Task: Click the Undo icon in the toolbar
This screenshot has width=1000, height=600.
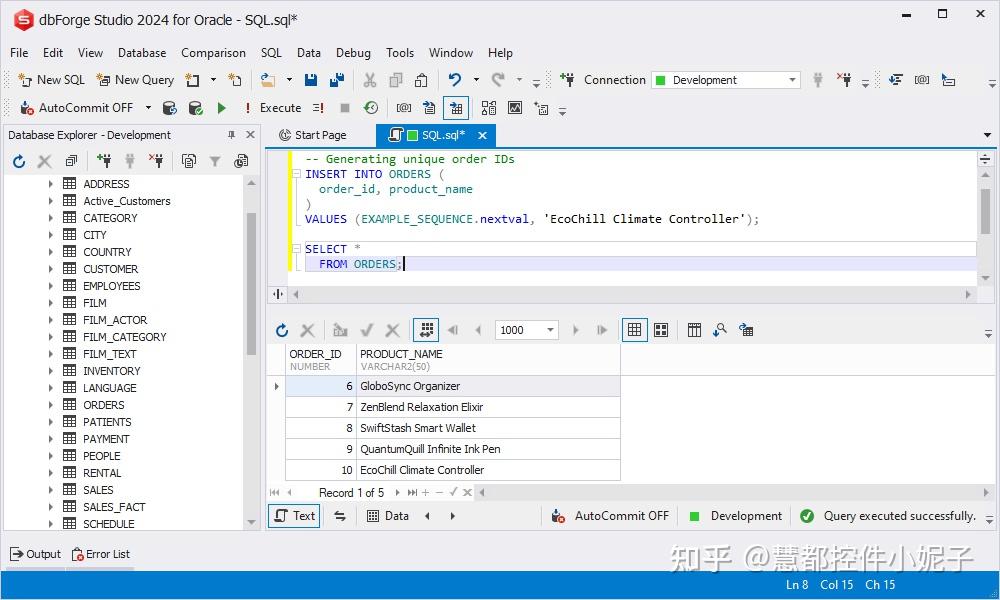Action: pyautogui.click(x=456, y=79)
